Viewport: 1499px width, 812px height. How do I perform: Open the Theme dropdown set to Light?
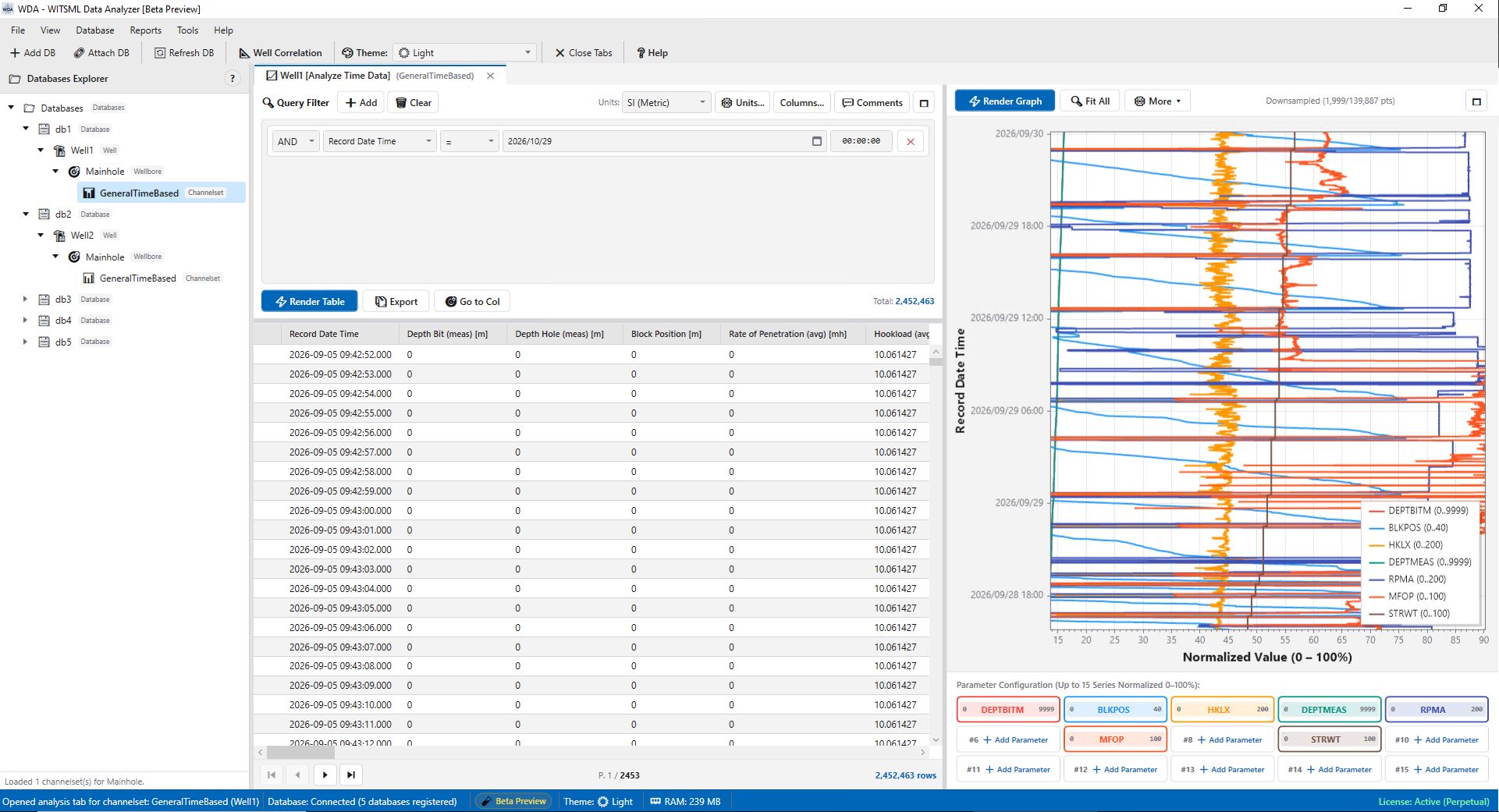465,53
